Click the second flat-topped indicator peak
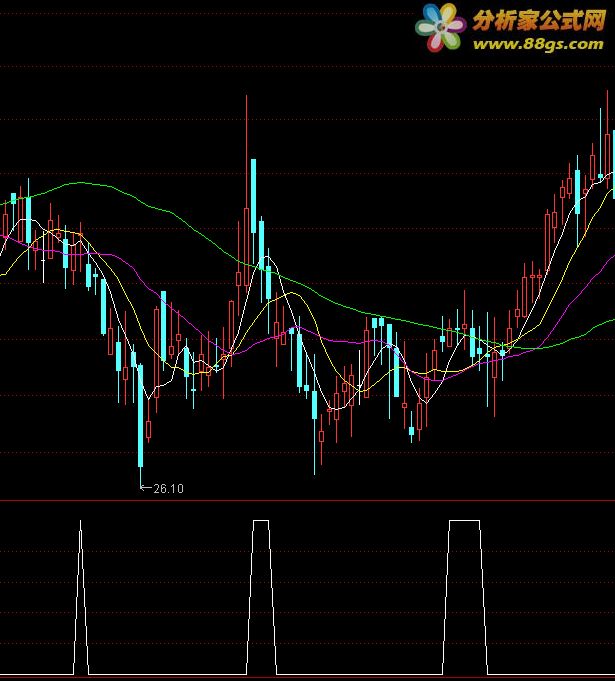 (x=261, y=597)
